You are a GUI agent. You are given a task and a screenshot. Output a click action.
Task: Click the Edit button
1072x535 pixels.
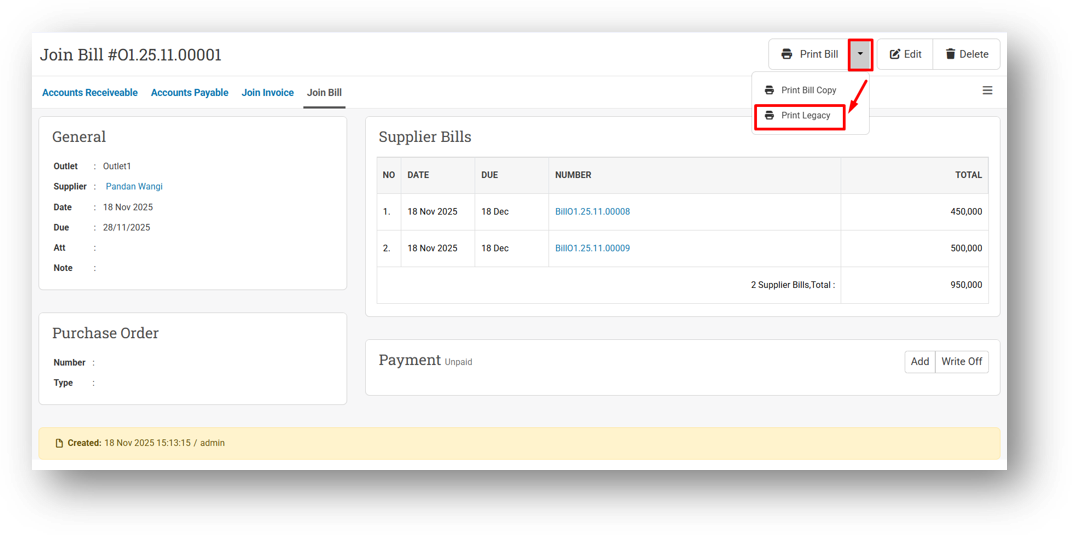pyautogui.click(x=905, y=54)
